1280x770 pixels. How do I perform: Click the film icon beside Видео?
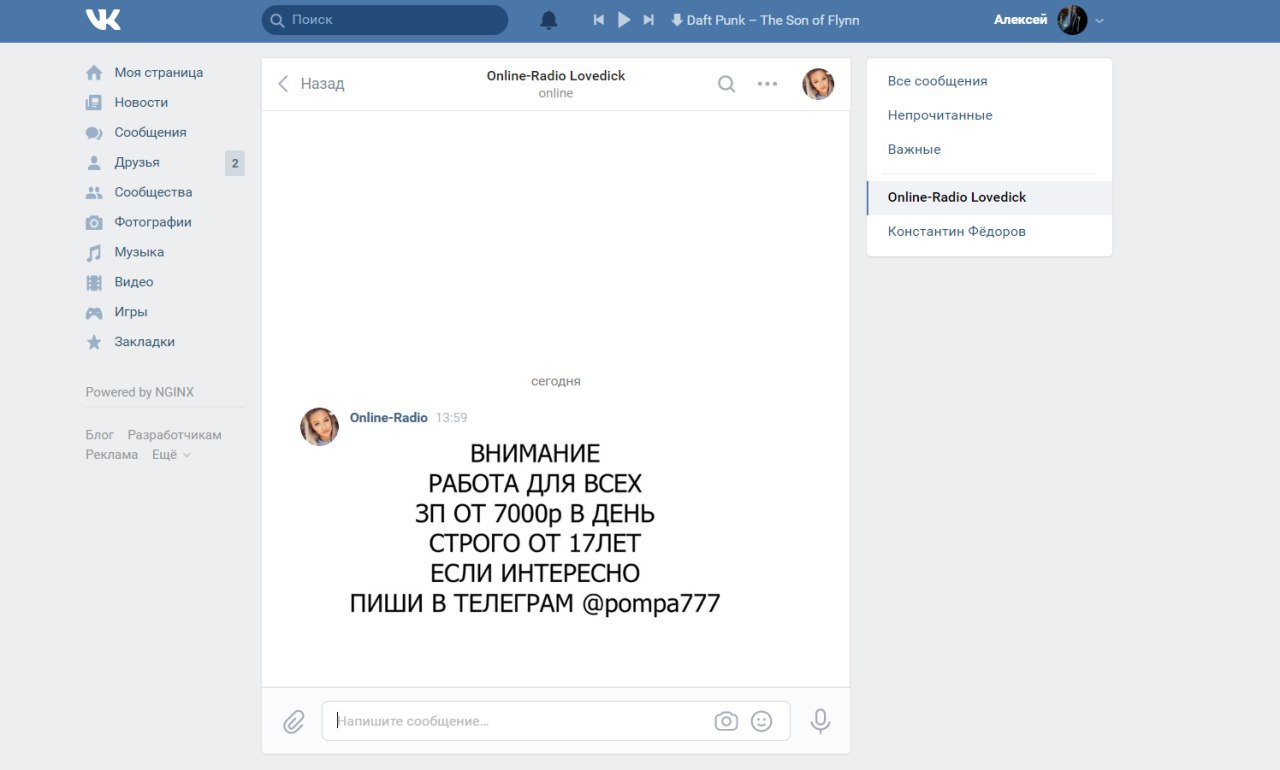coord(94,282)
